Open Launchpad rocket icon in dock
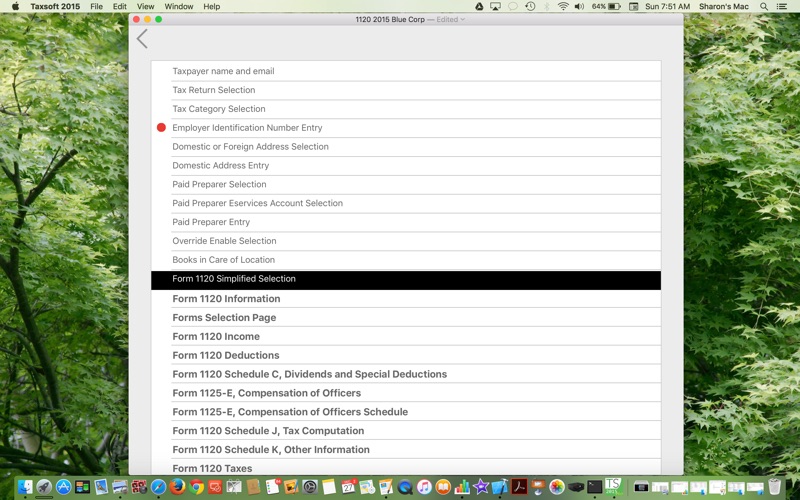Screen dimensions: 800x500 [x=44, y=486]
